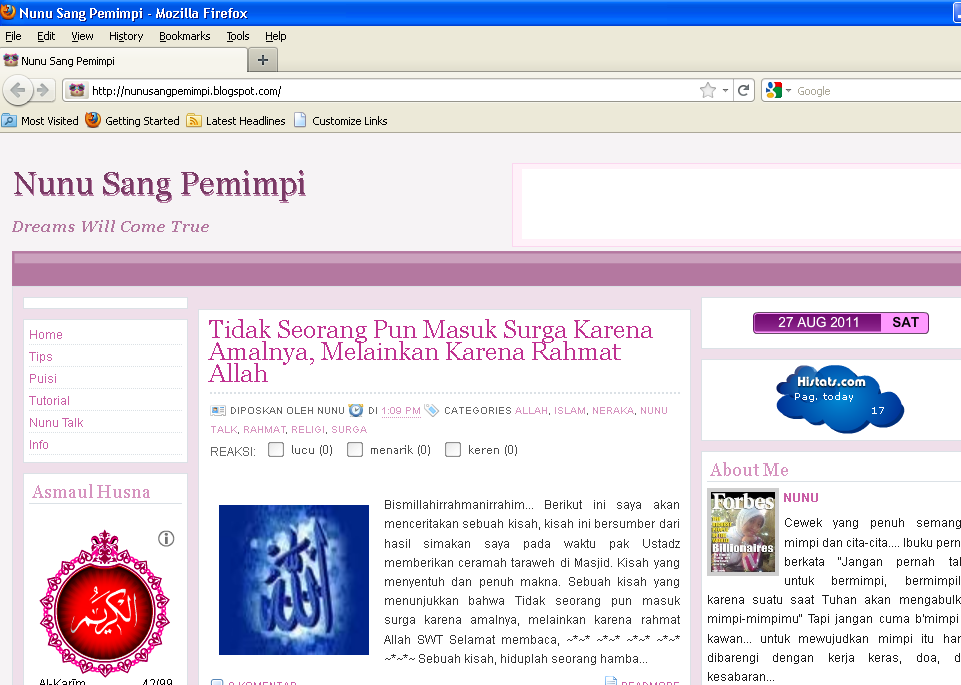
Task: Open the File menu
Action: (13, 36)
